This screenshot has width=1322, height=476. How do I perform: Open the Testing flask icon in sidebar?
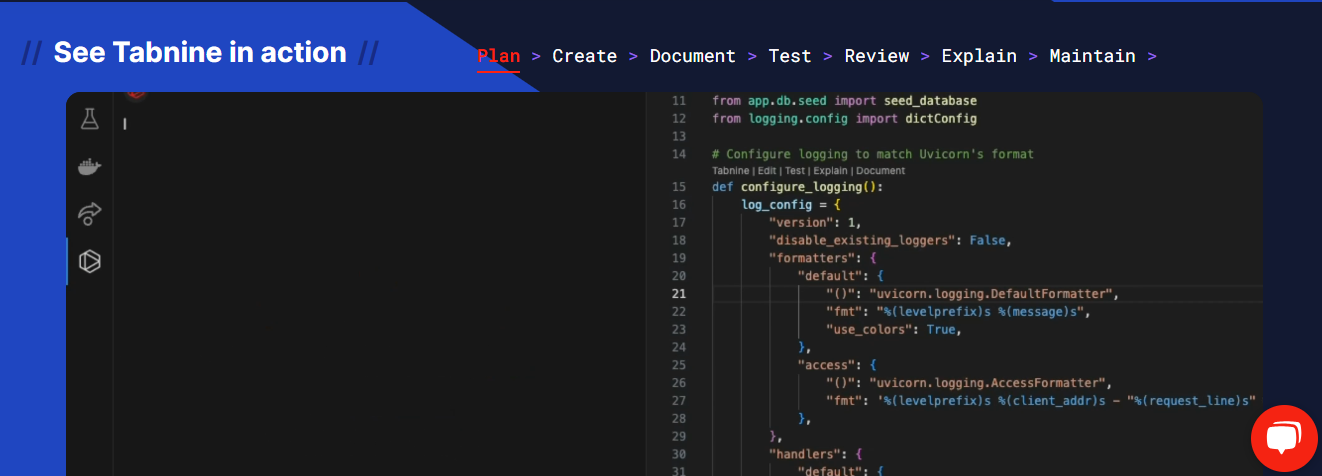90,119
